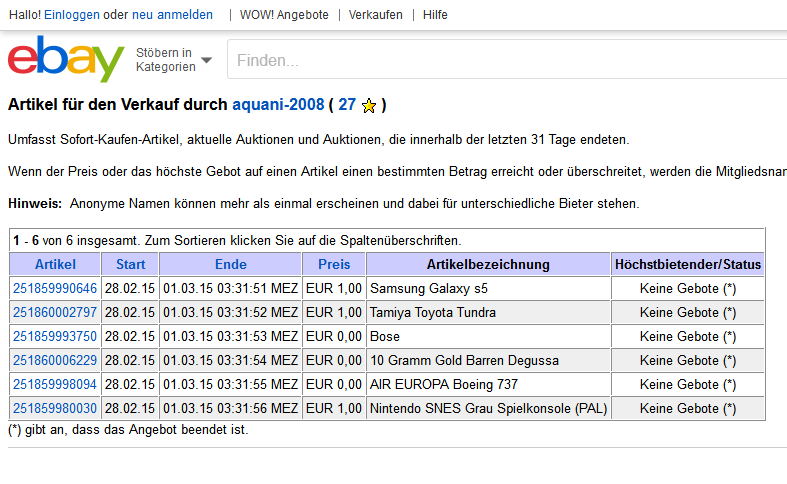787x484 pixels.
Task: Click start date 28.02.15 in Nintendo row
Action: 130,409
